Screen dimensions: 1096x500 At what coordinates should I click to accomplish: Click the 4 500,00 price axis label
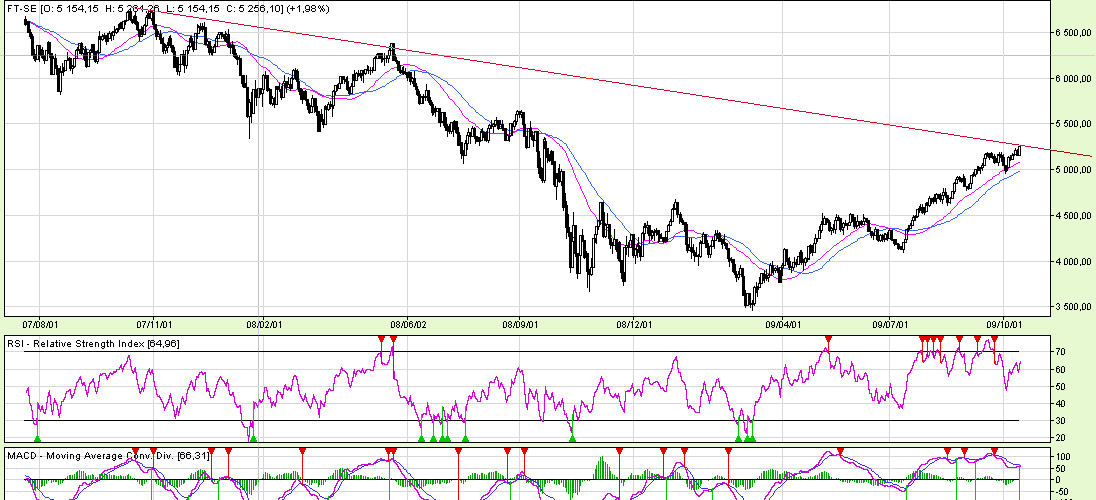[x=1072, y=216]
